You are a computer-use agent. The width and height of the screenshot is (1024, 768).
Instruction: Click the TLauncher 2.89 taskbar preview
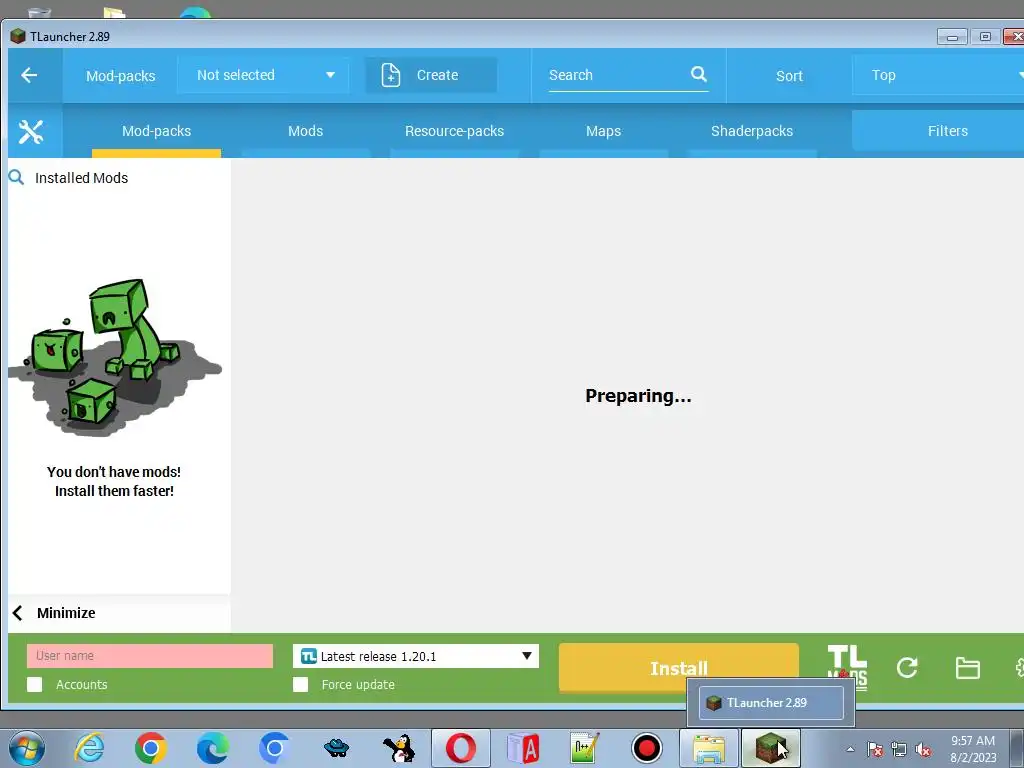coord(771,703)
